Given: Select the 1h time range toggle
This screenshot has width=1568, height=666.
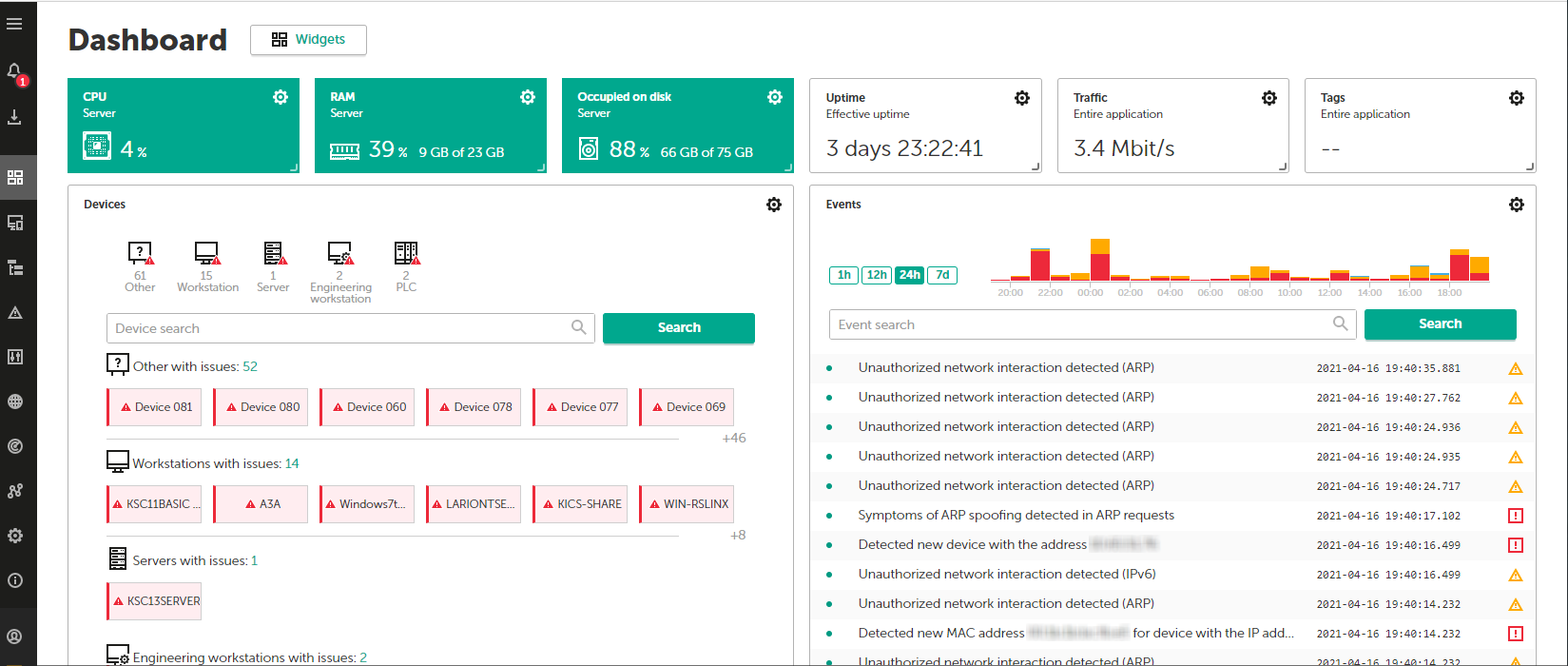Looking at the screenshot, I should pos(843,275).
